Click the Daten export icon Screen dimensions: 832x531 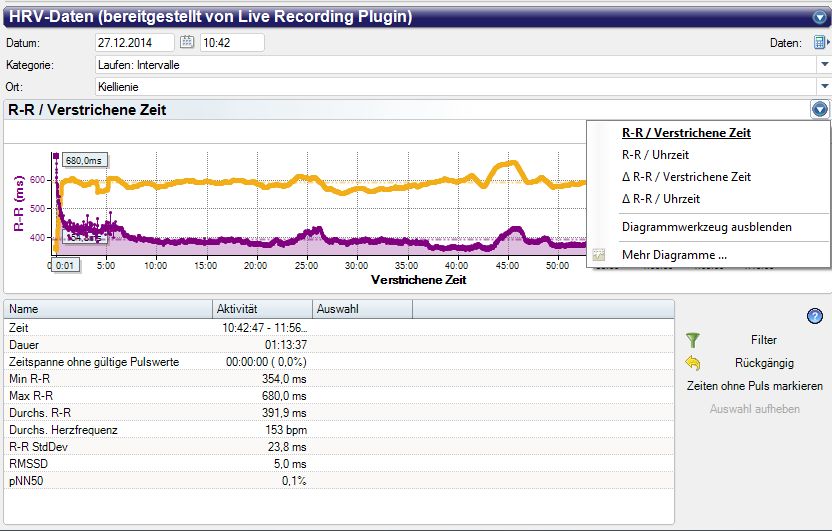click(x=820, y=43)
